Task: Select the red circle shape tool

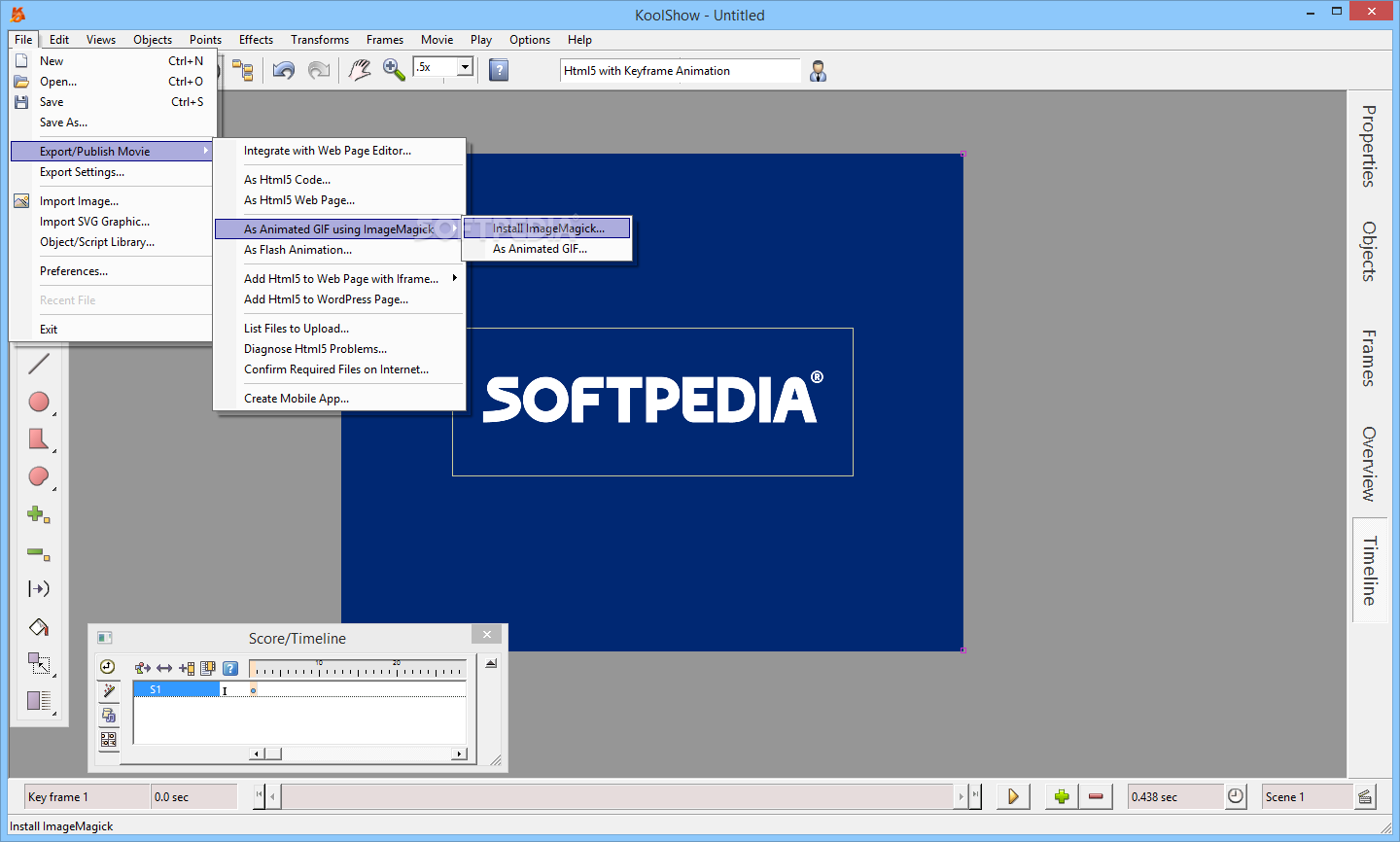Action: pyautogui.click(x=39, y=402)
